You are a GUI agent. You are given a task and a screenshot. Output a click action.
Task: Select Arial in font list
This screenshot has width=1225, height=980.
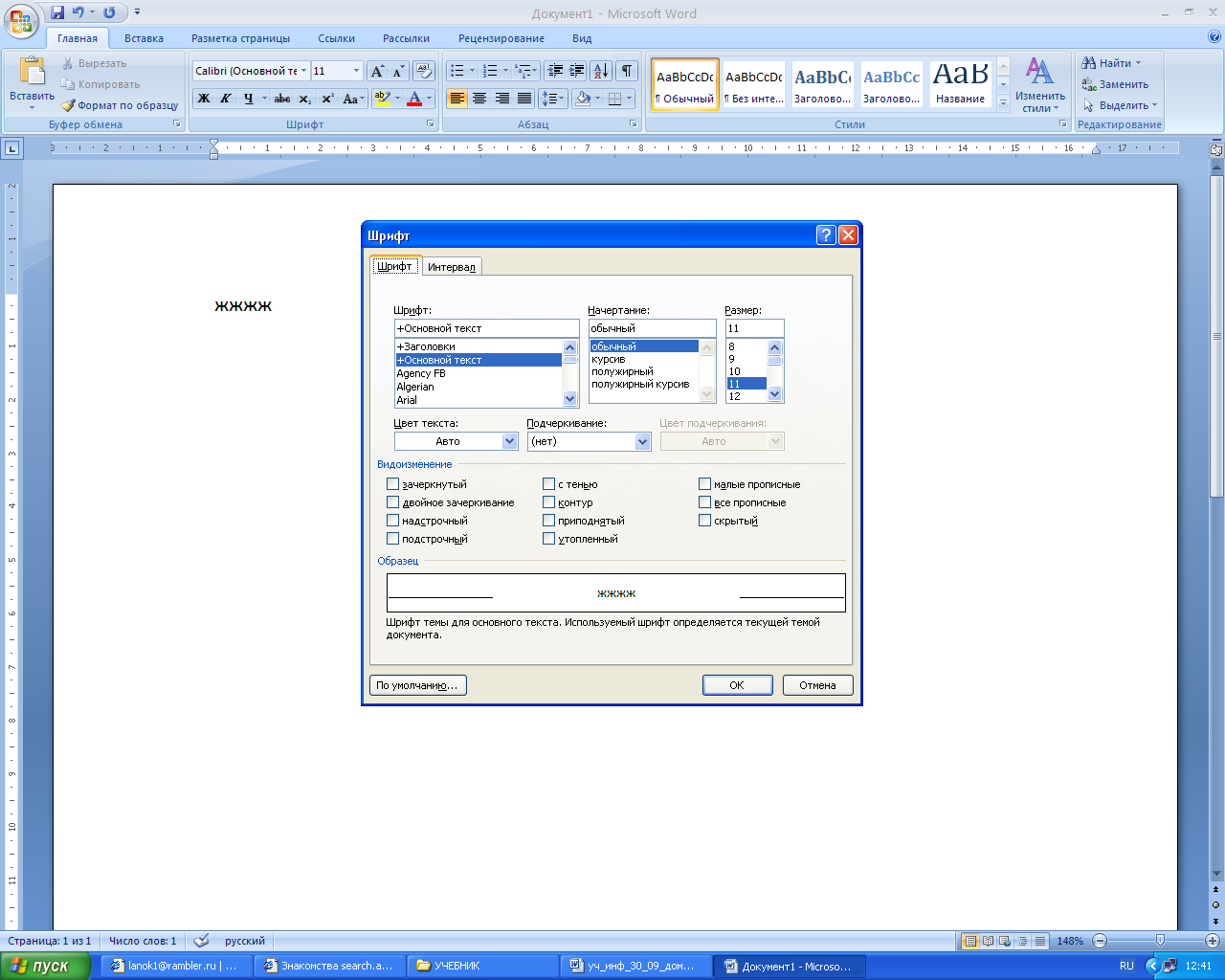pos(479,400)
